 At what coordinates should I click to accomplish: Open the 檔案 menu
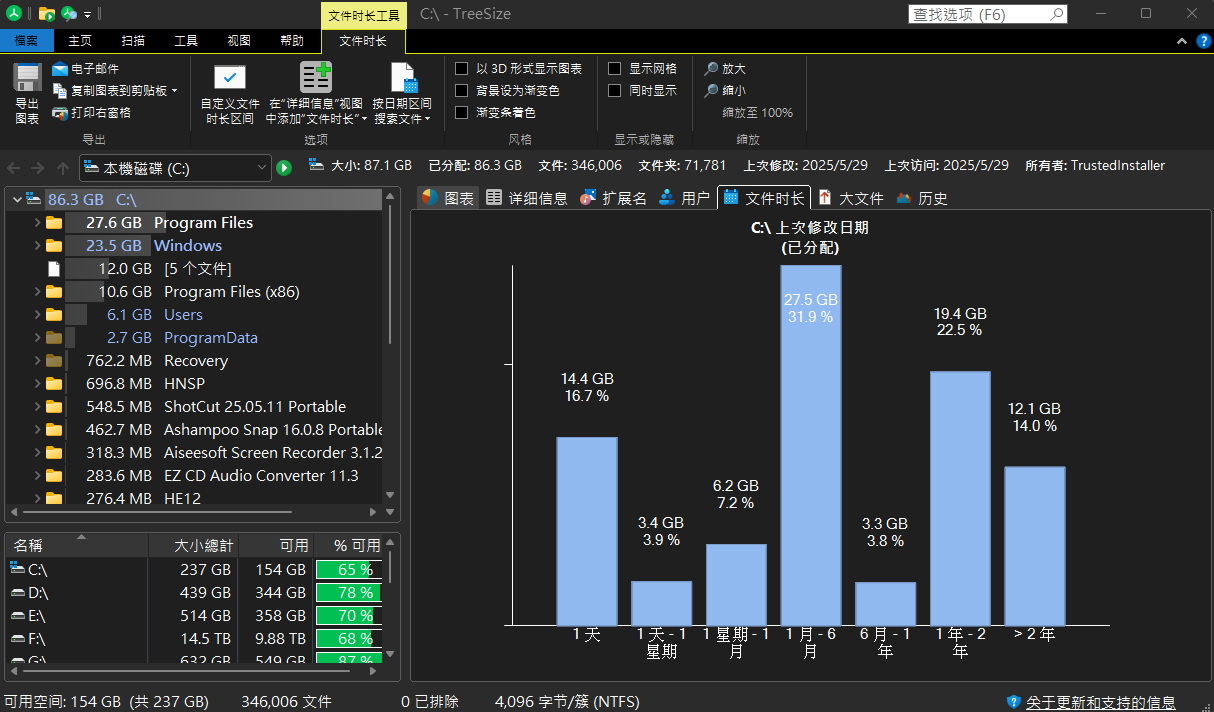click(26, 41)
